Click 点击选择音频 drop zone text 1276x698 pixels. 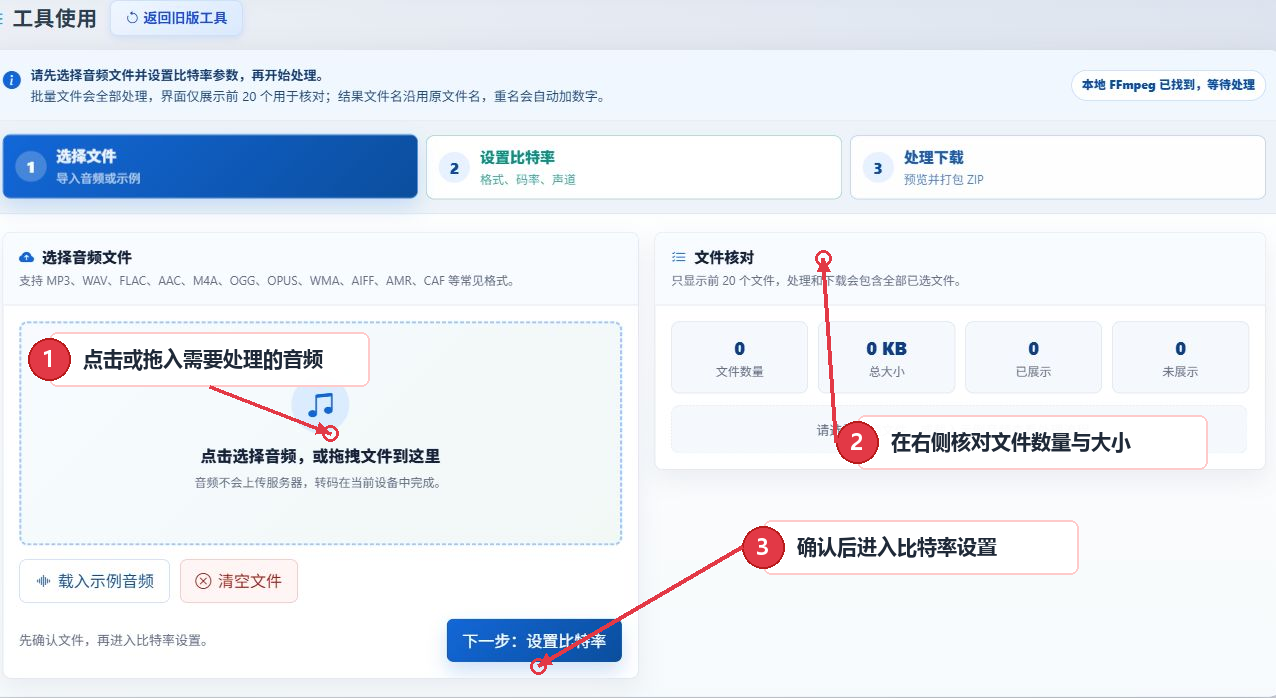coord(320,456)
